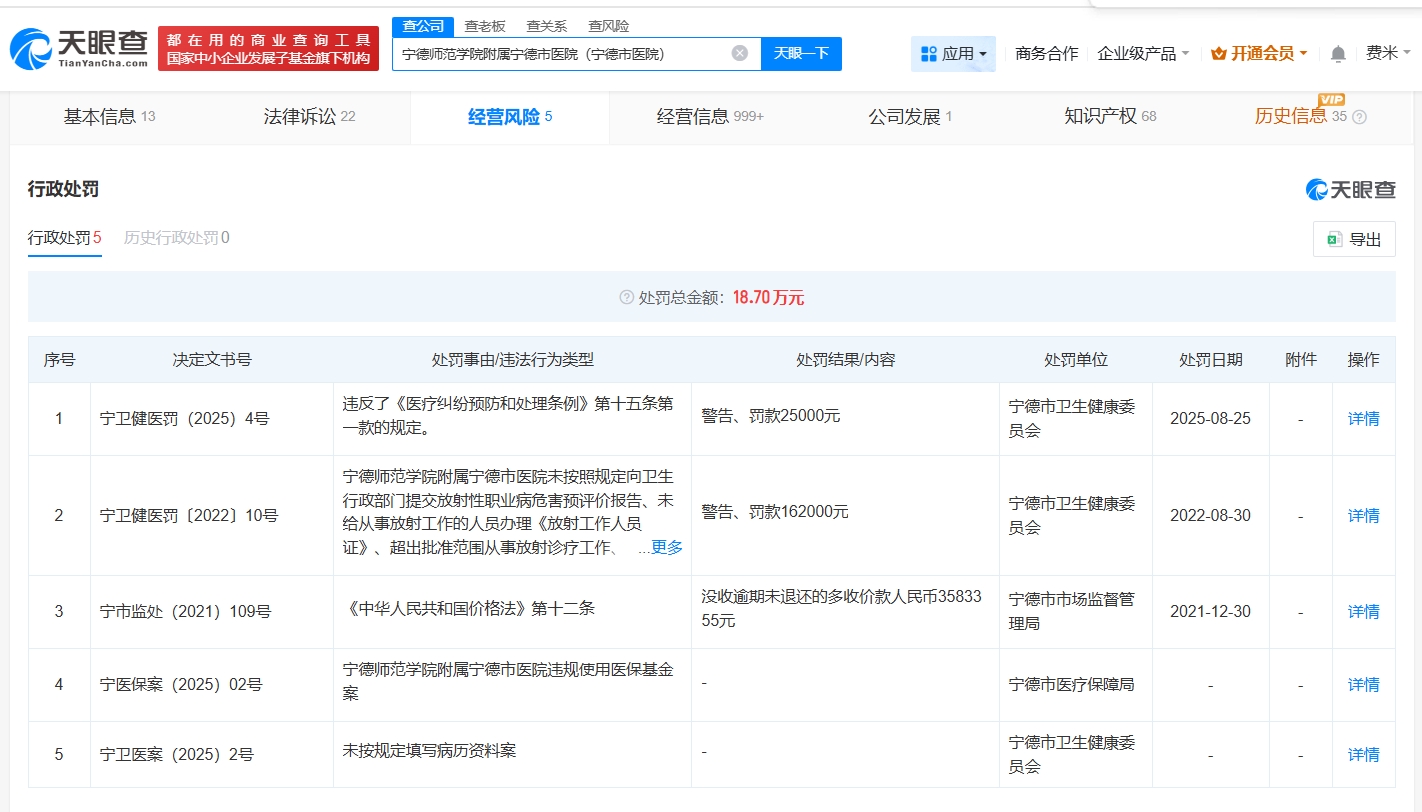Clear the search box with X icon

tap(739, 54)
